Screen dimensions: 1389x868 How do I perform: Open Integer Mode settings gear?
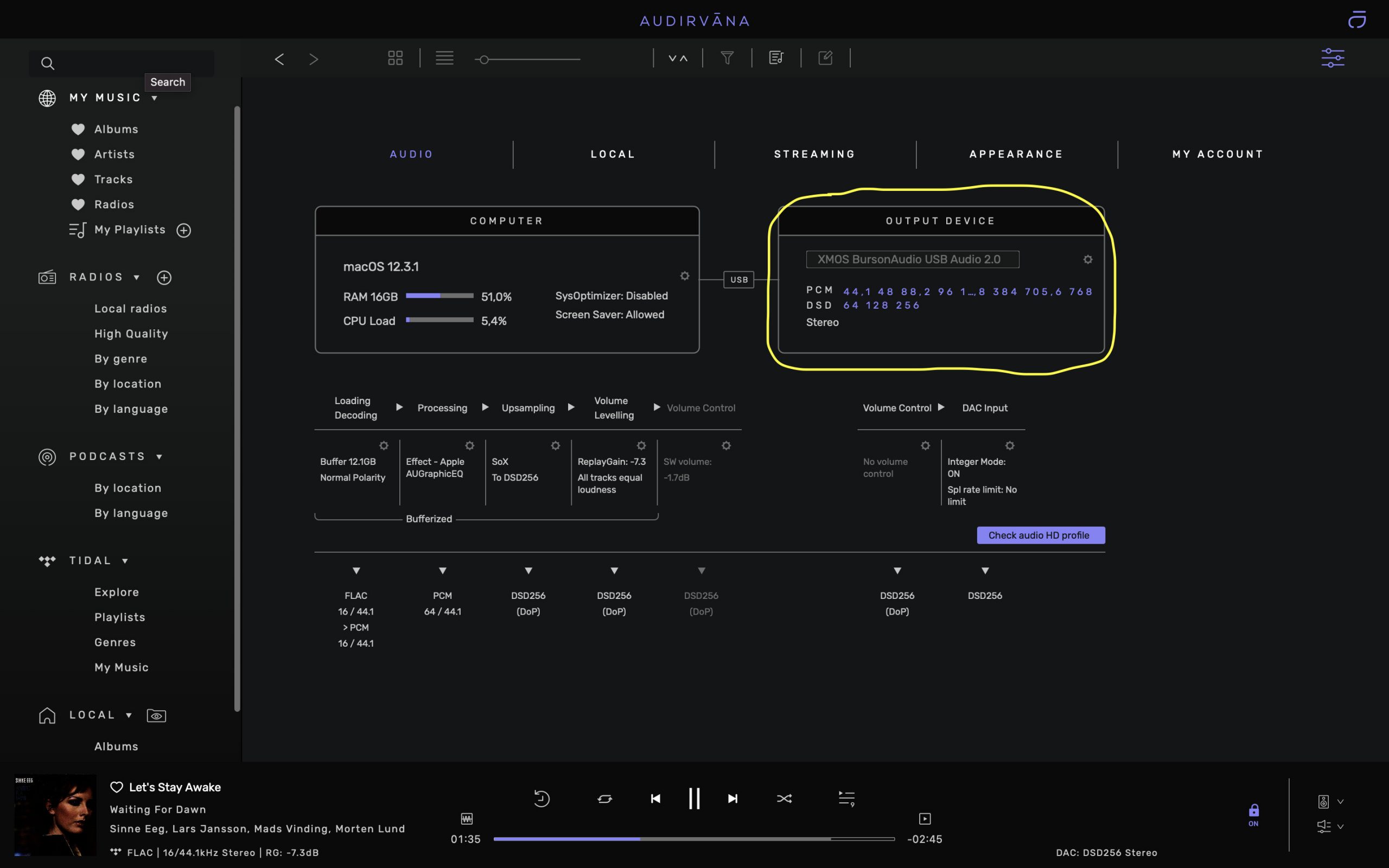1010,445
